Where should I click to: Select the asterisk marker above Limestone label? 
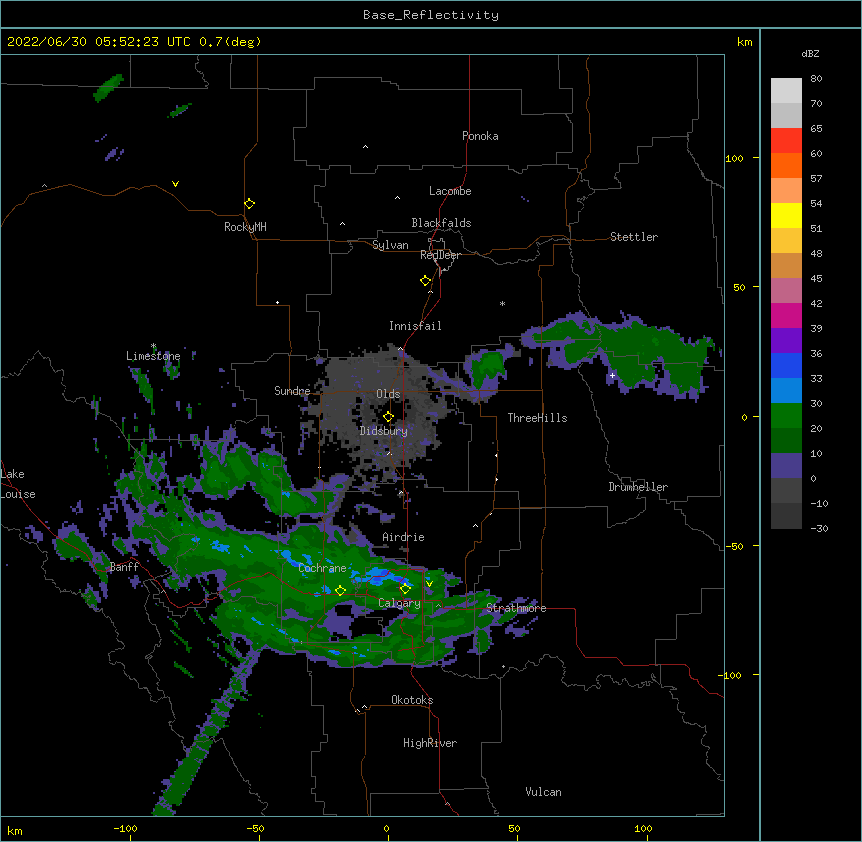pyautogui.click(x=153, y=346)
